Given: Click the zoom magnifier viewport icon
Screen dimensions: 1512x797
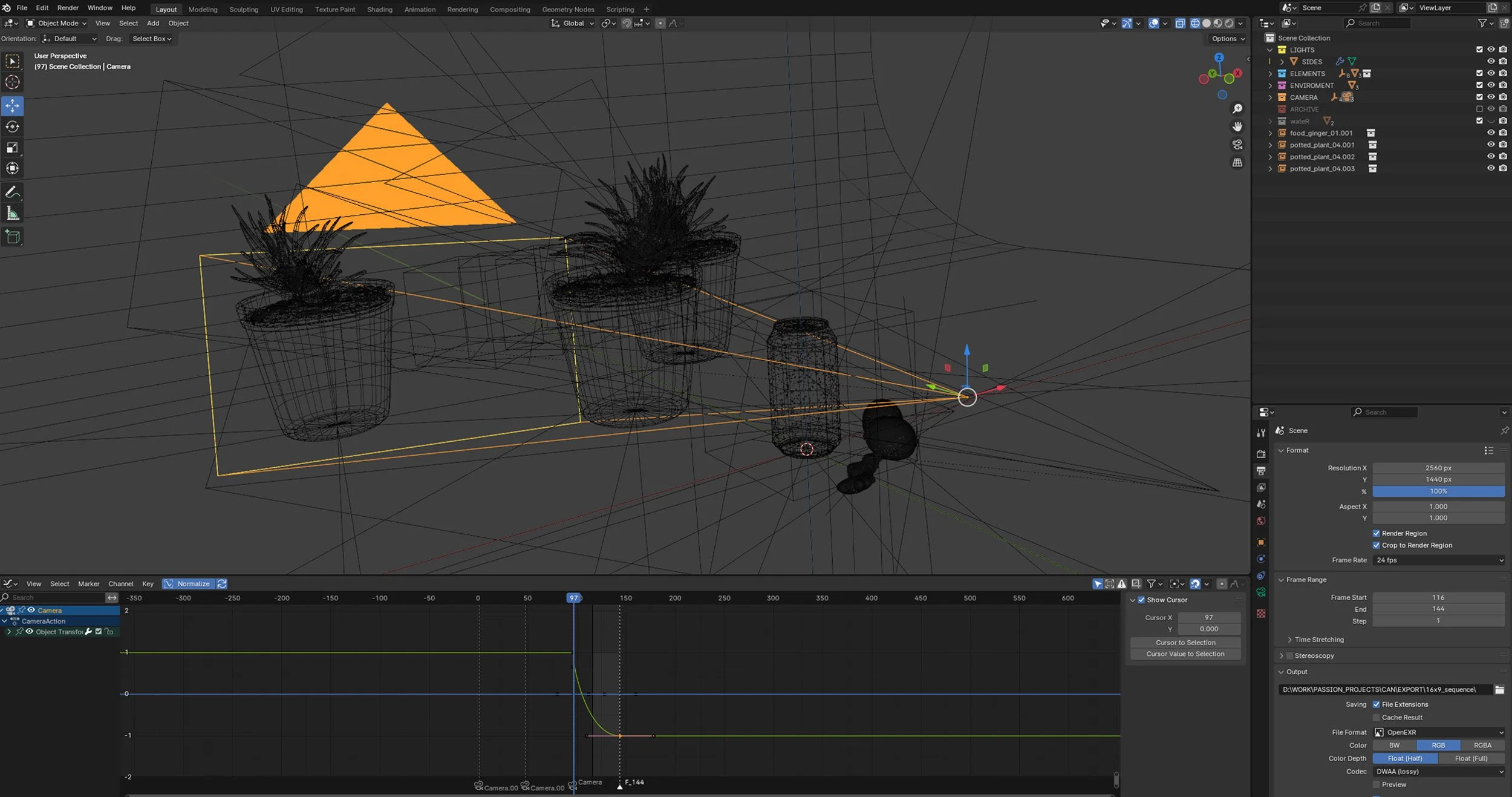Looking at the screenshot, I should (1237, 109).
